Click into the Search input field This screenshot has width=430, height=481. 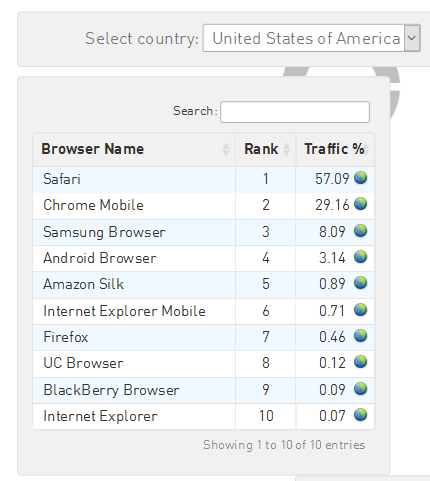click(x=295, y=112)
